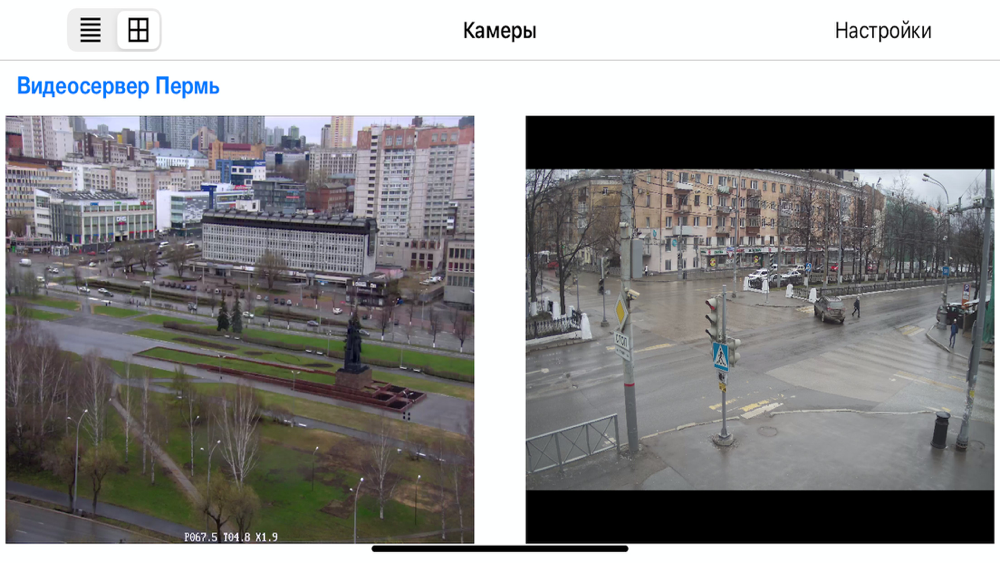Switch to list view layout

point(91,30)
